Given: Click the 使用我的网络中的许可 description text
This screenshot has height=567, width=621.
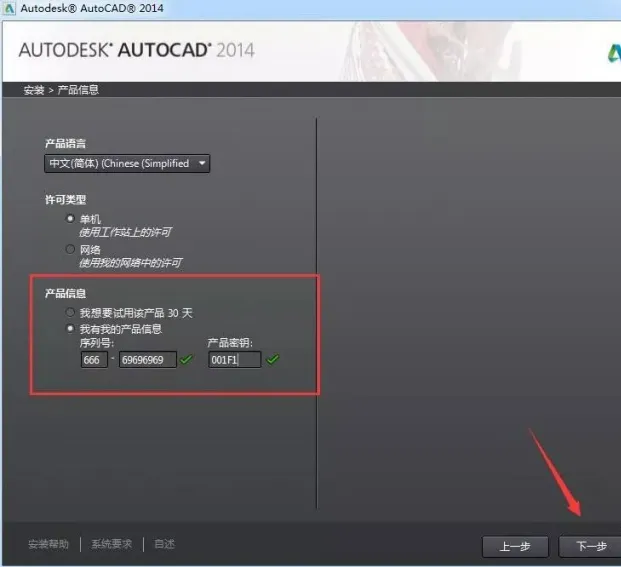Looking at the screenshot, I should tap(130, 263).
